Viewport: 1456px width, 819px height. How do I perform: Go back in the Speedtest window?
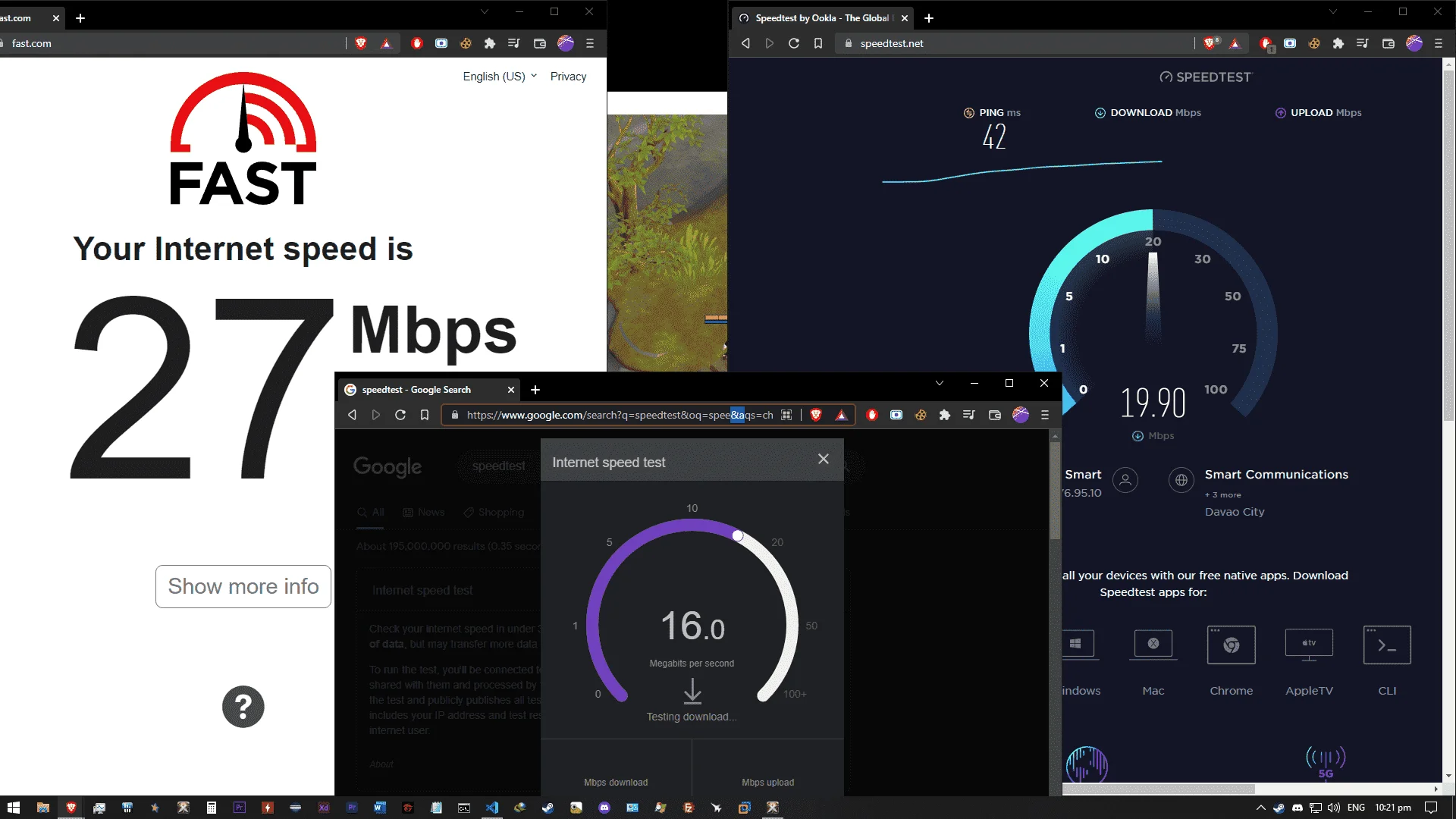(x=745, y=43)
